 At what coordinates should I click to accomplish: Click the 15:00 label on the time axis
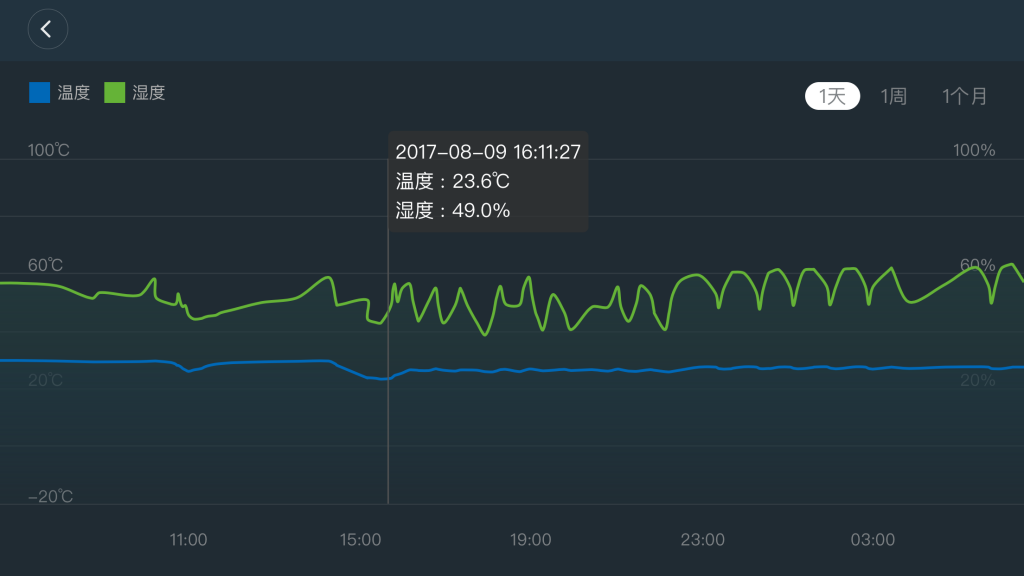(x=361, y=539)
